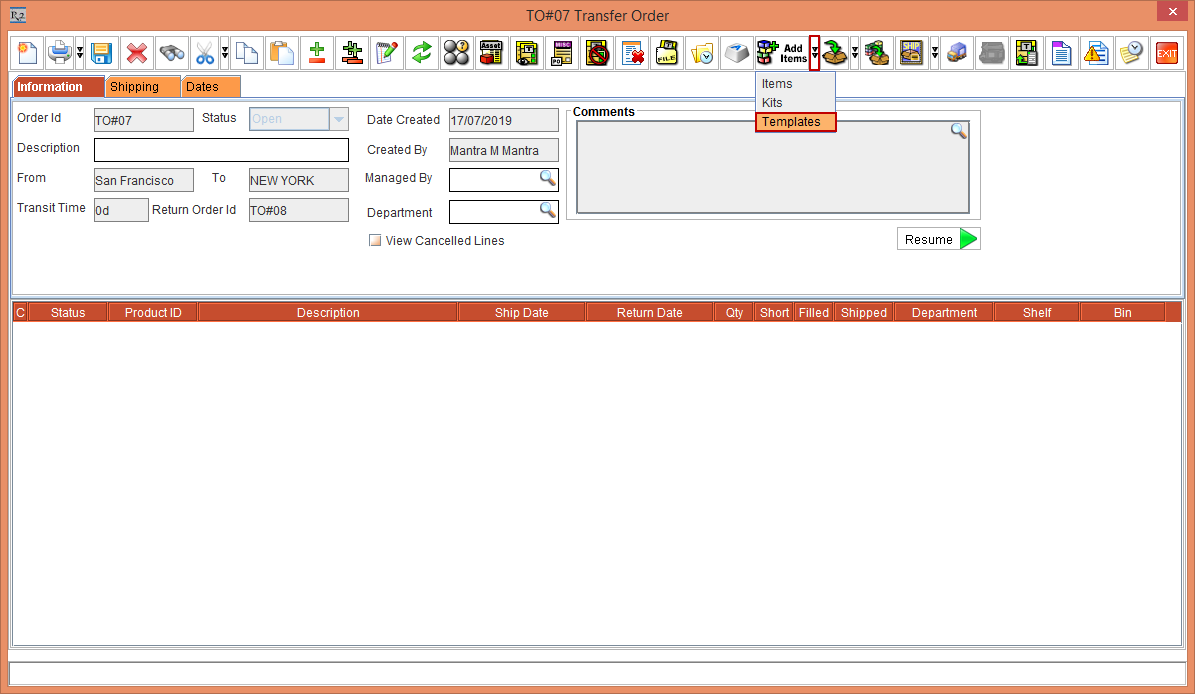Click the Resume button
The width and height of the screenshot is (1195, 694).
click(x=937, y=239)
